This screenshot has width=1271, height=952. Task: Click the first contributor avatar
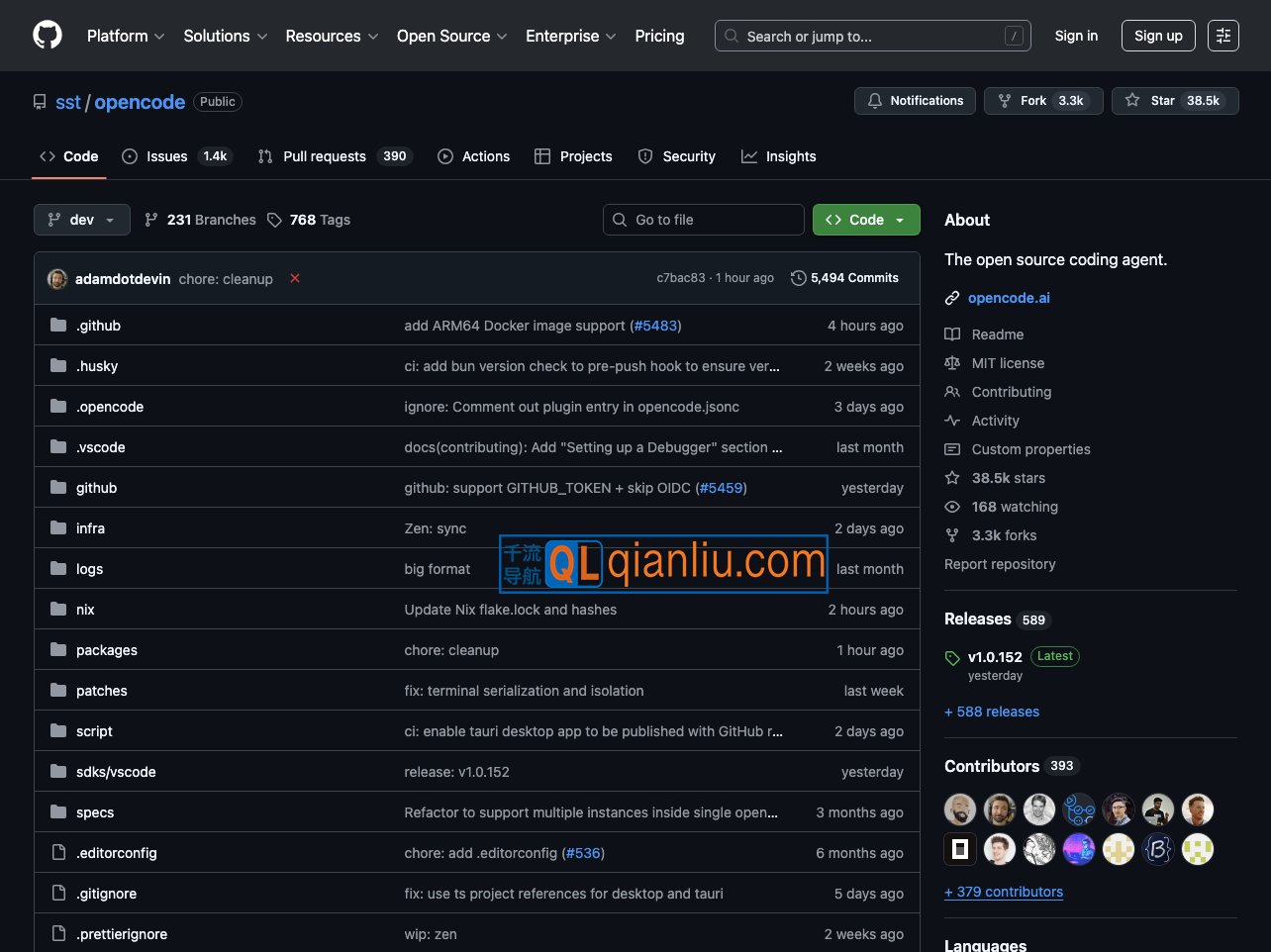point(960,809)
